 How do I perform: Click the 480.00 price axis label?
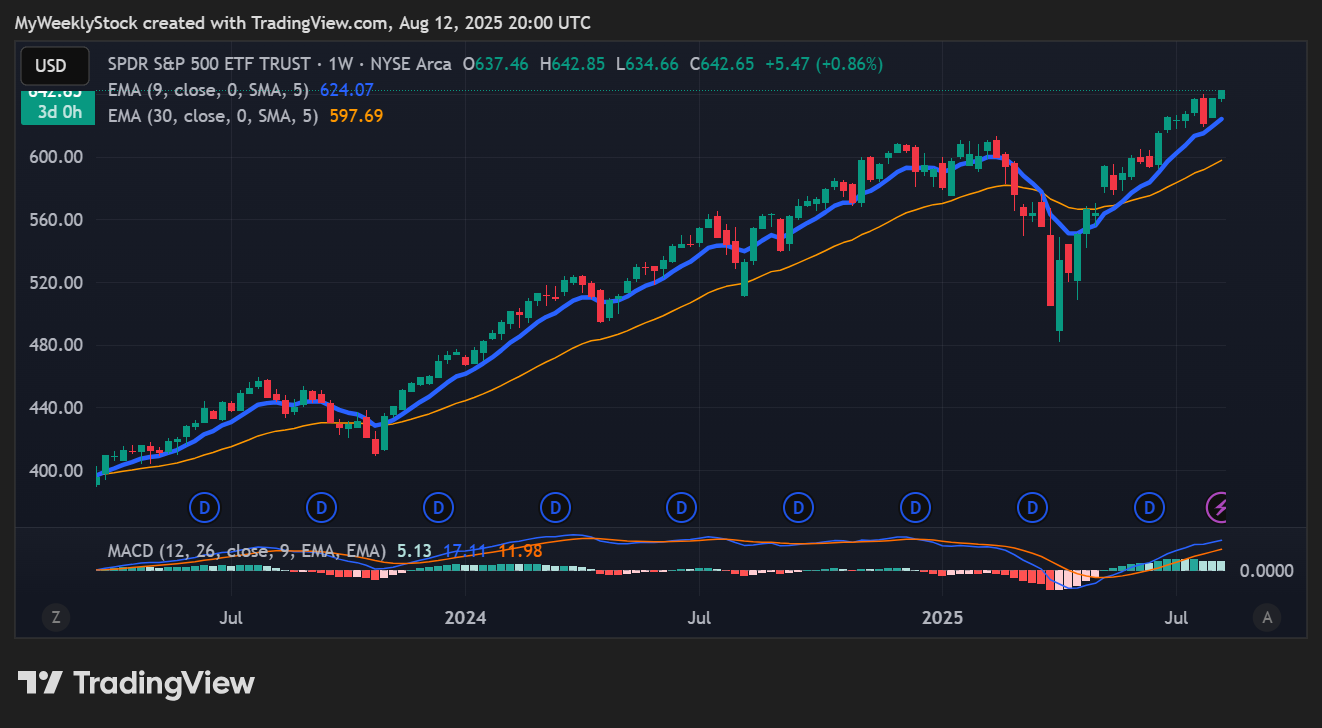(55, 345)
